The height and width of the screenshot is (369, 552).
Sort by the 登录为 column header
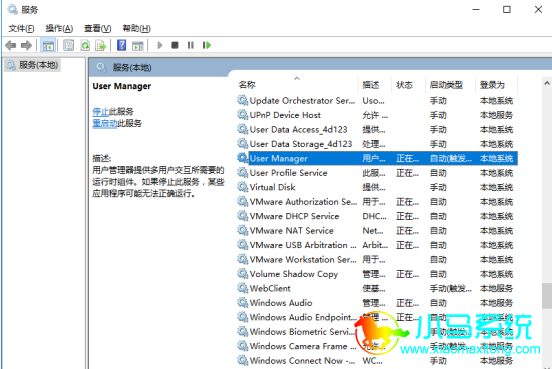pyautogui.click(x=496, y=85)
